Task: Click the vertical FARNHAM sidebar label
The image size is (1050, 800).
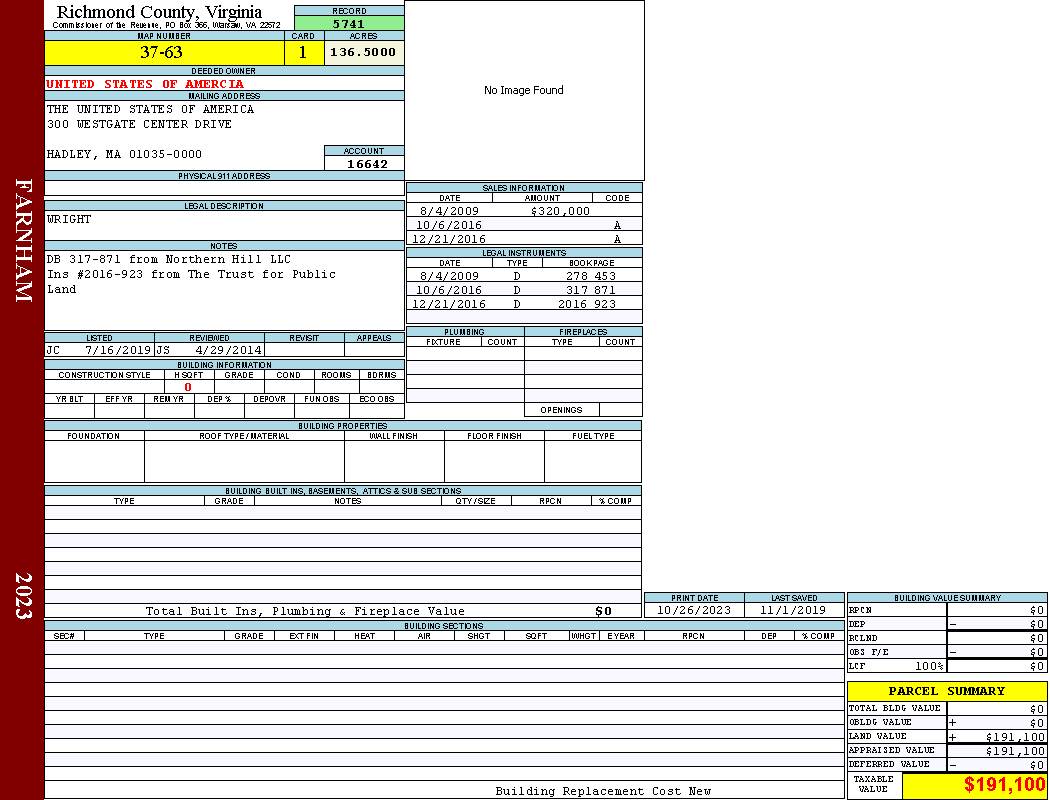Action: pos(24,240)
